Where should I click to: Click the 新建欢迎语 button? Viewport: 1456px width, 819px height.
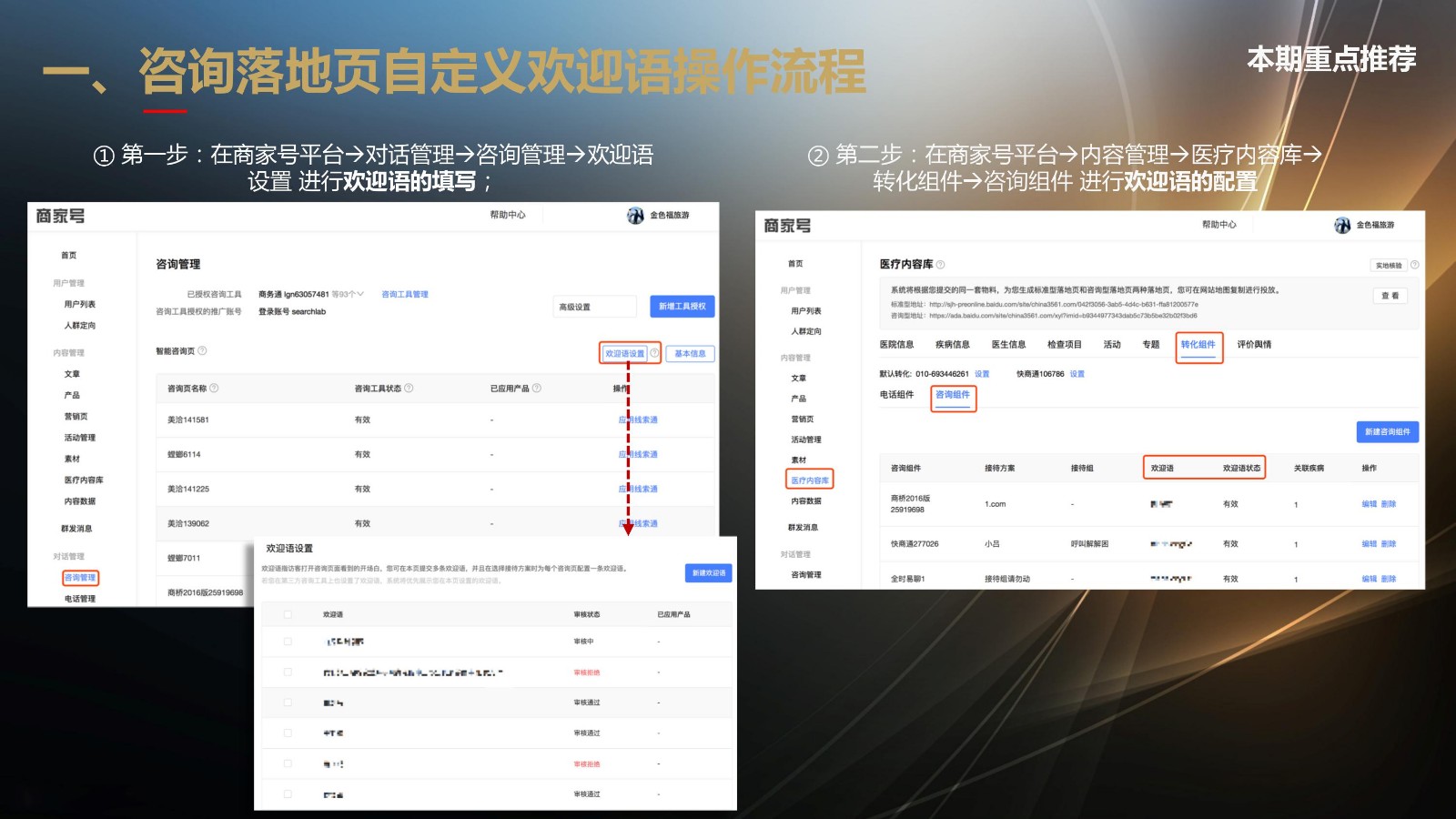point(708,573)
